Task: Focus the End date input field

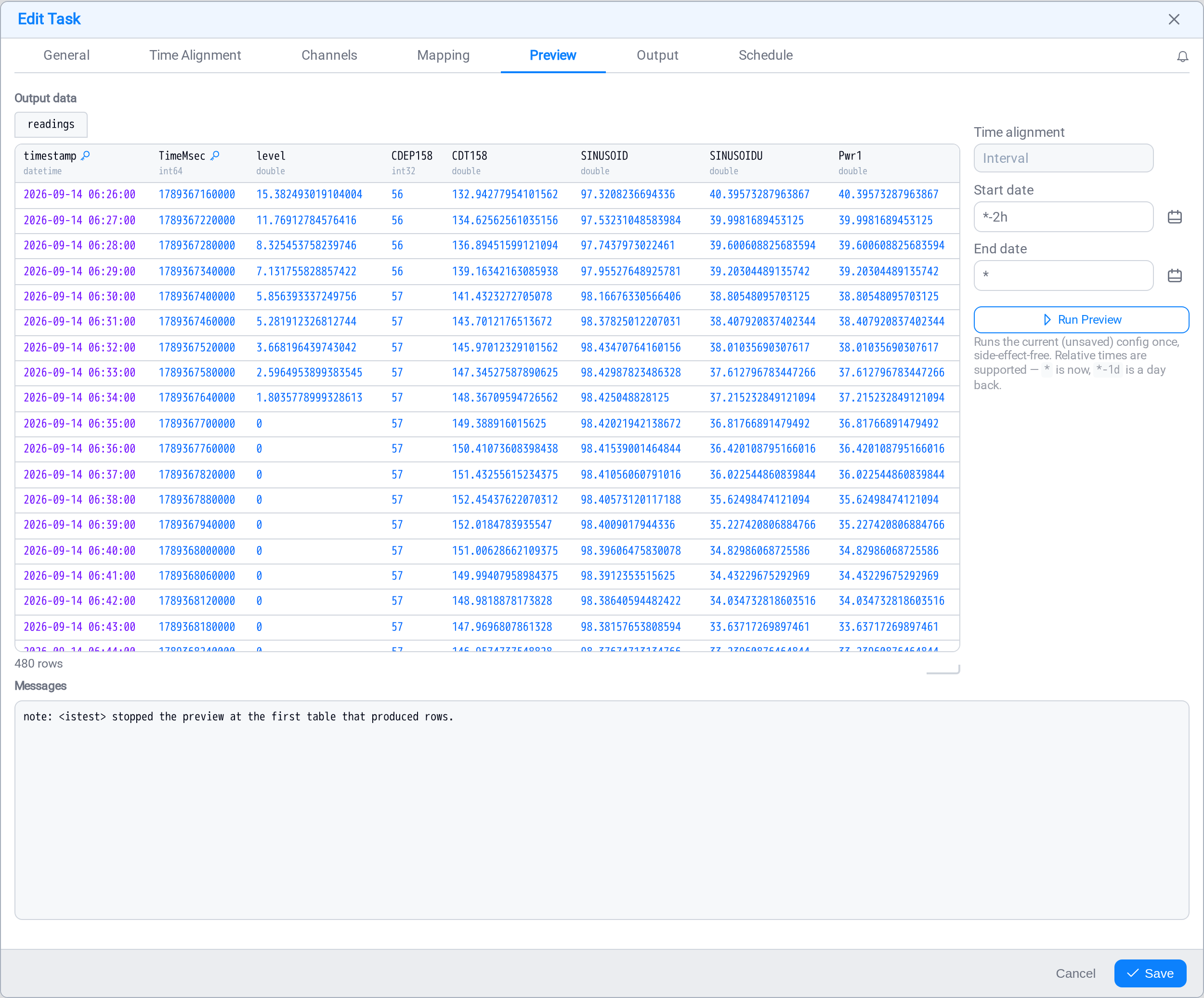Action: pyautogui.click(x=1063, y=276)
